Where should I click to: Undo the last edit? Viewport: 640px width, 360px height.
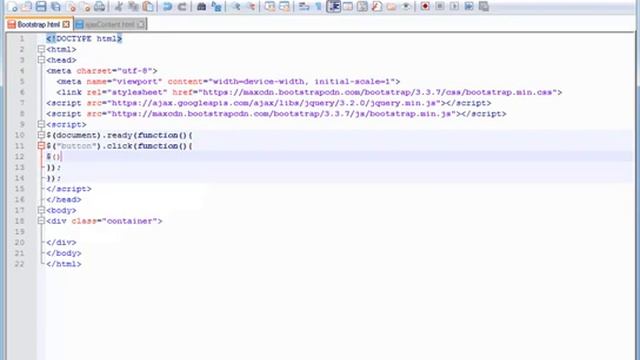pyautogui.click(x=167, y=6)
